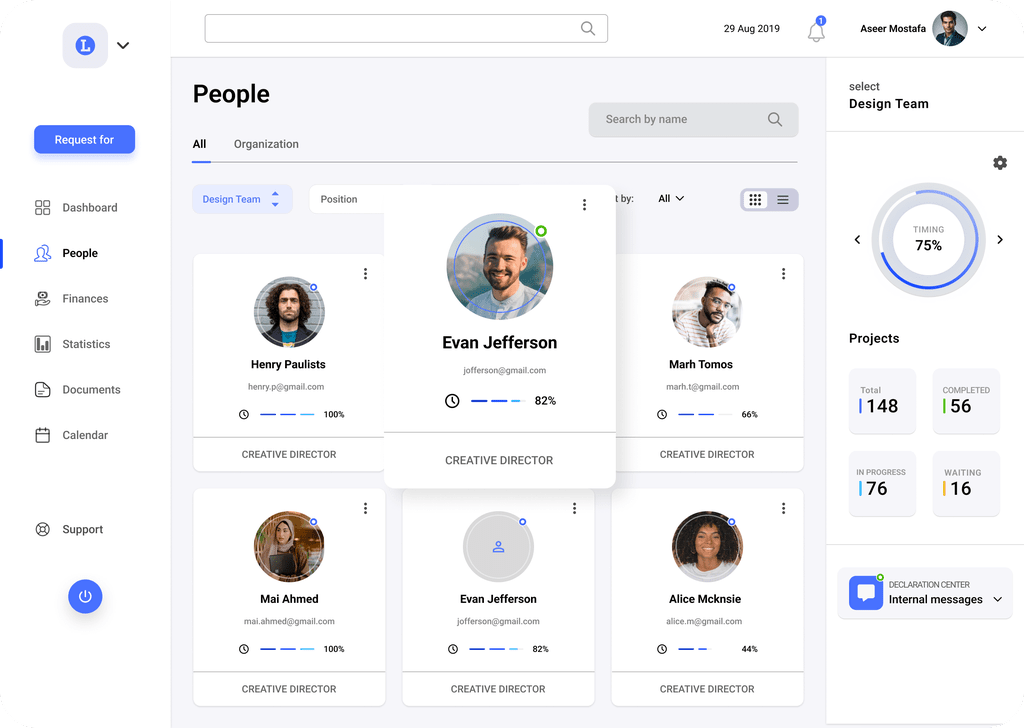The height and width of the screenshot is (728, 1024).
Task: Show the next timing chart
Action: pos(1000,240)
